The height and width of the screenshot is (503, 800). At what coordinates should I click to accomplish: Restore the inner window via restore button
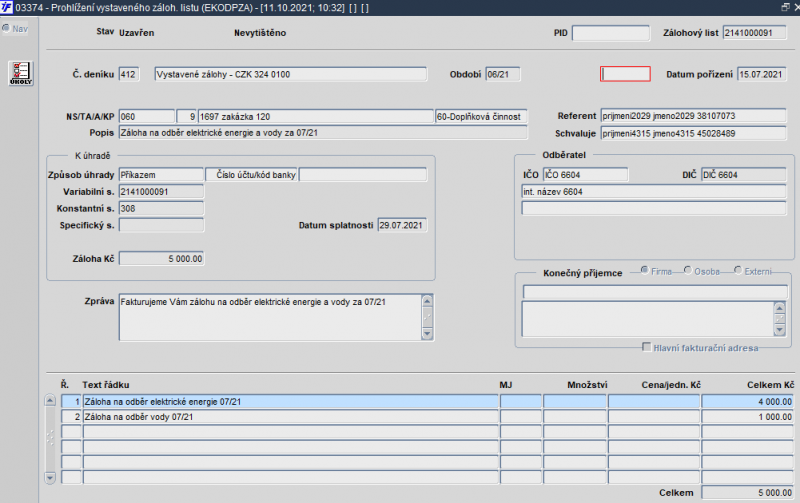785,7
